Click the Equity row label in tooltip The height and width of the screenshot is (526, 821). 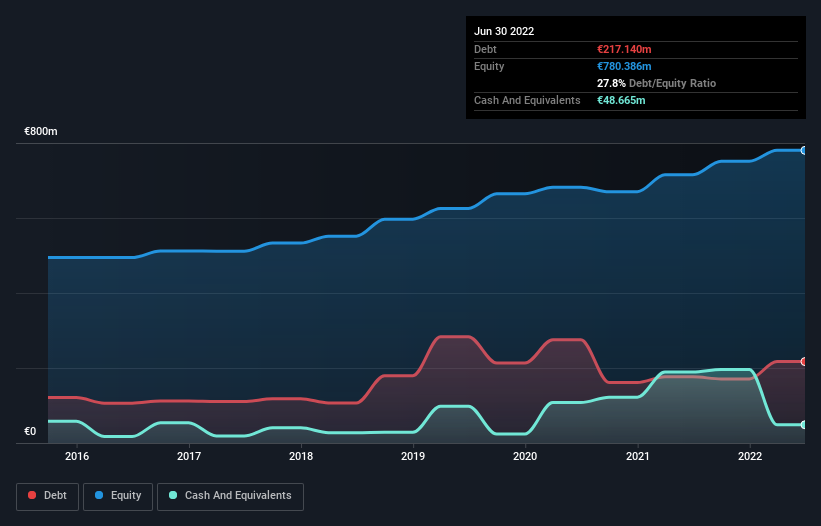pyautogui.click(x=489, y=66)
